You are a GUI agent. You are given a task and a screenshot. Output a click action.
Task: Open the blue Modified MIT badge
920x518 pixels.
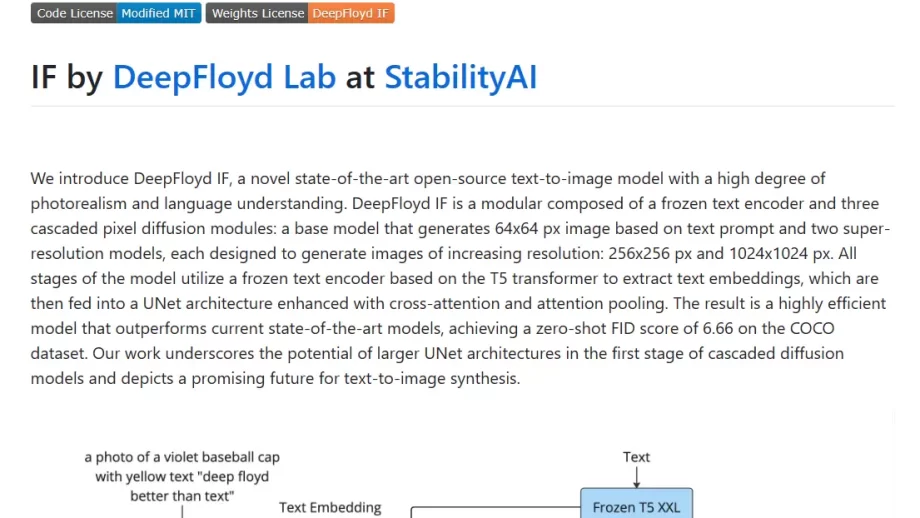pos(158,13)
